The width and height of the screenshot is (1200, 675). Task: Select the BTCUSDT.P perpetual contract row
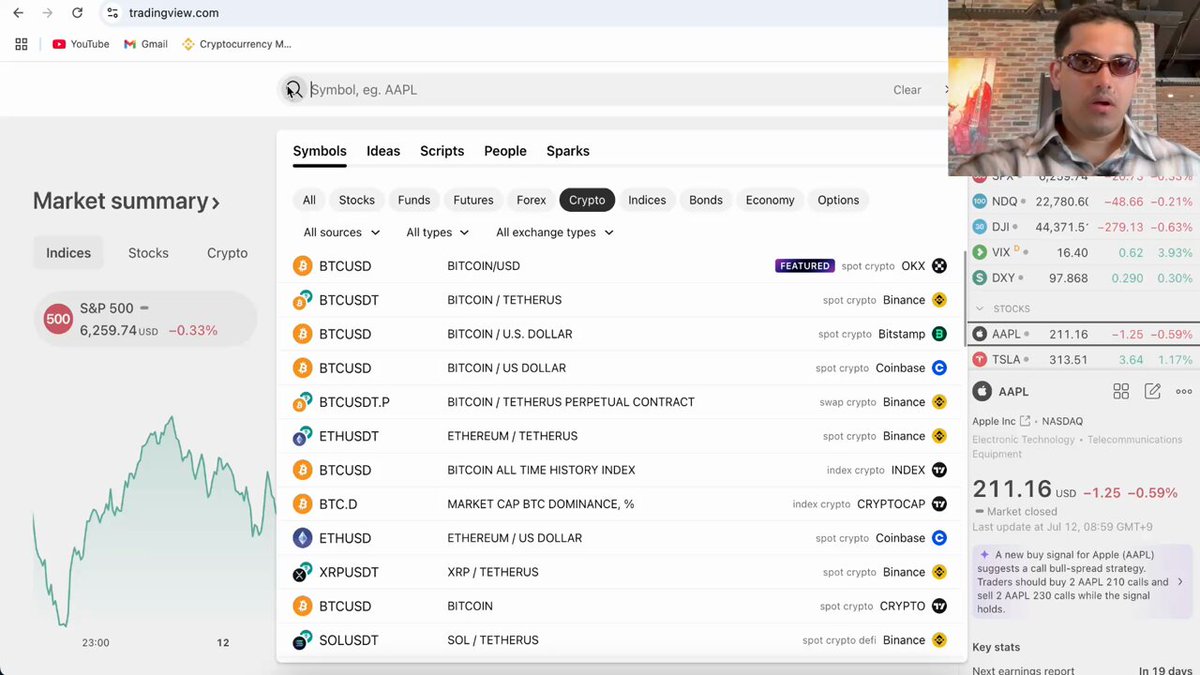[619, 402]
